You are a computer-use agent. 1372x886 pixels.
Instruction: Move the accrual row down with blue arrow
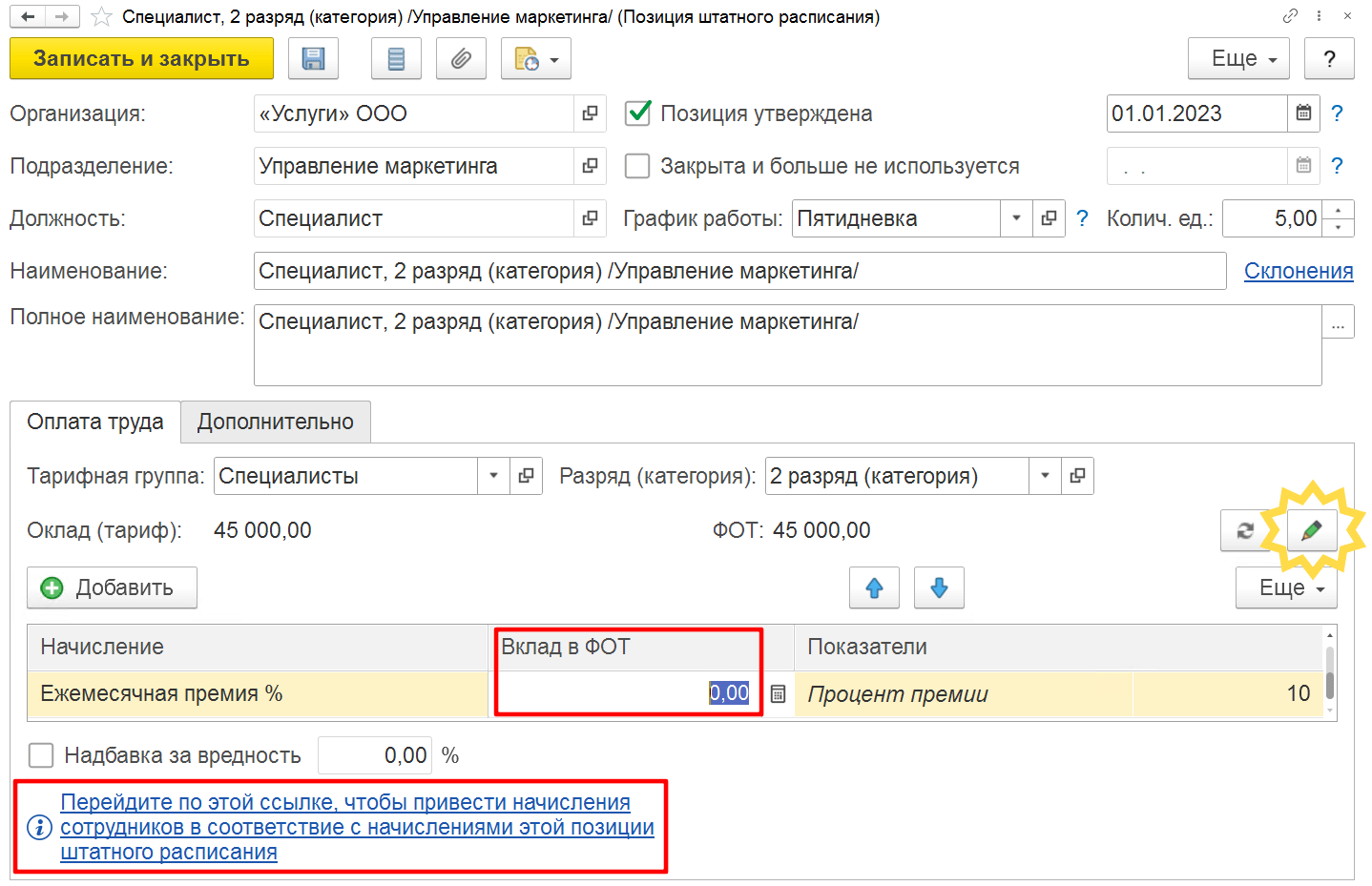(939, 587)
